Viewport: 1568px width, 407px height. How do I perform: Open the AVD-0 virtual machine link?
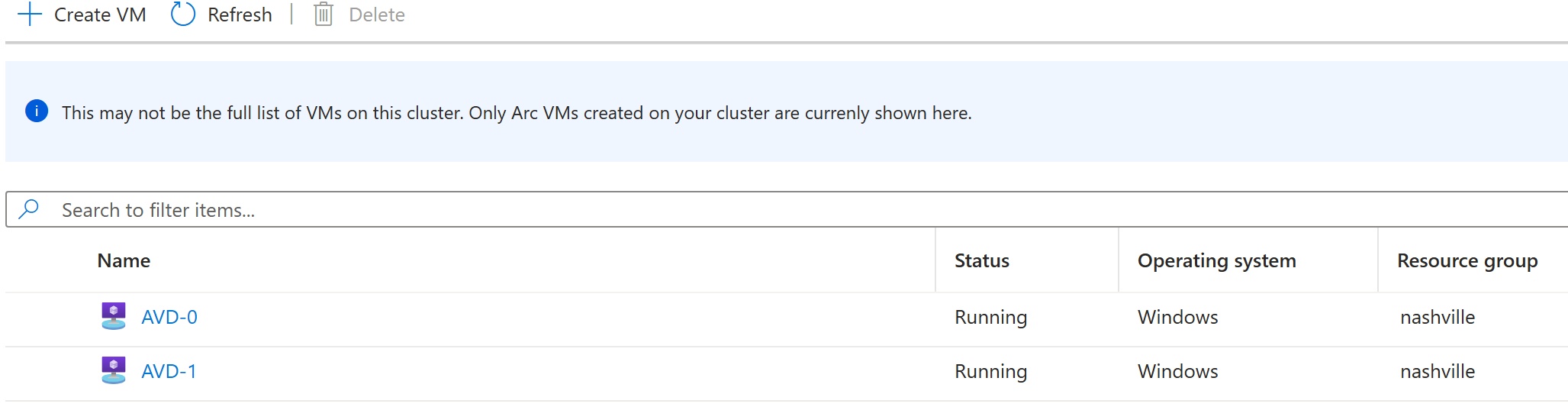[x=169, y=317]
